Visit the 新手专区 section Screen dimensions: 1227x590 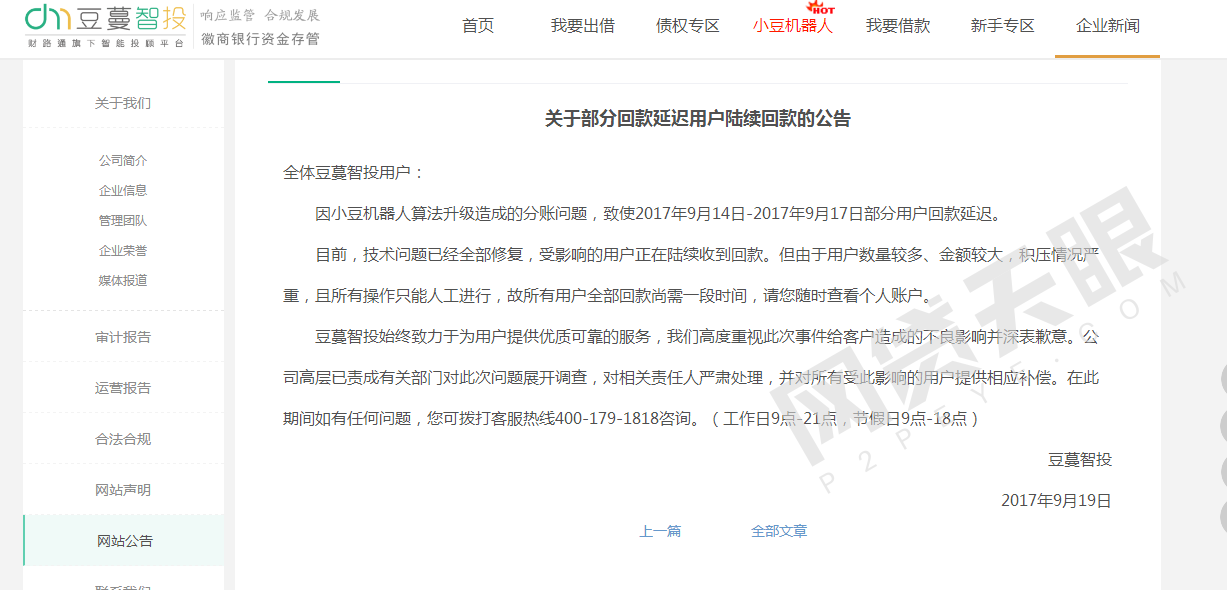[x=1002, y=26]
